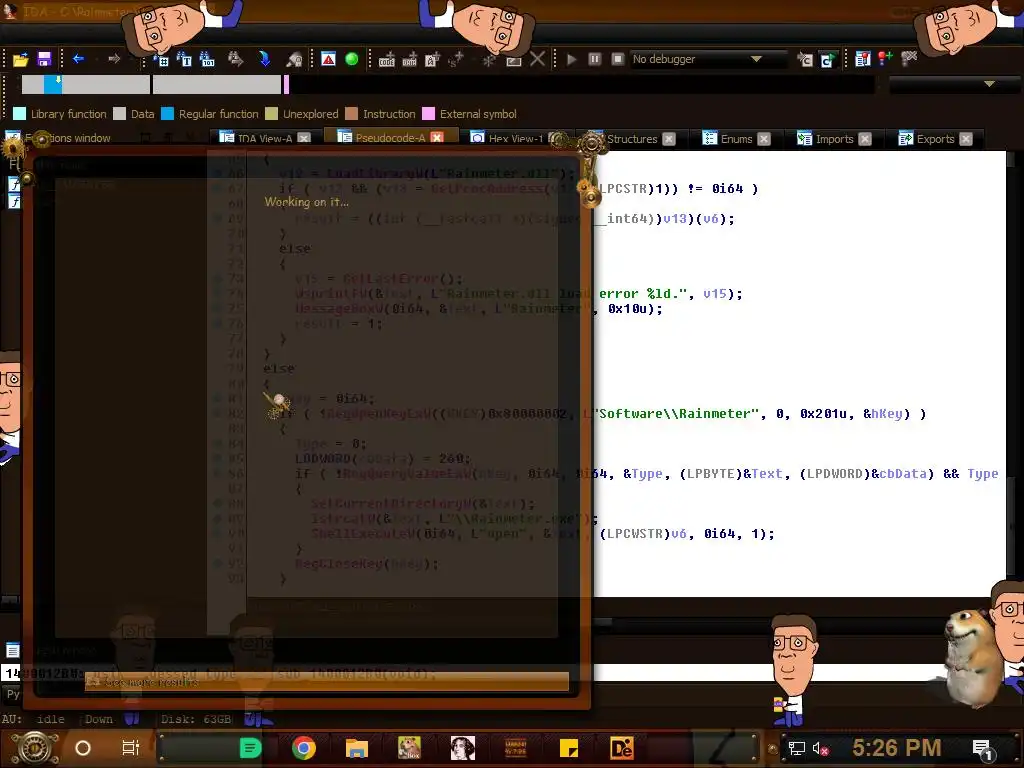Click 'Software\\Rainmeter' string in pseudocode
Viewport: 1024px width, 768px height.
tap(676, 413)
